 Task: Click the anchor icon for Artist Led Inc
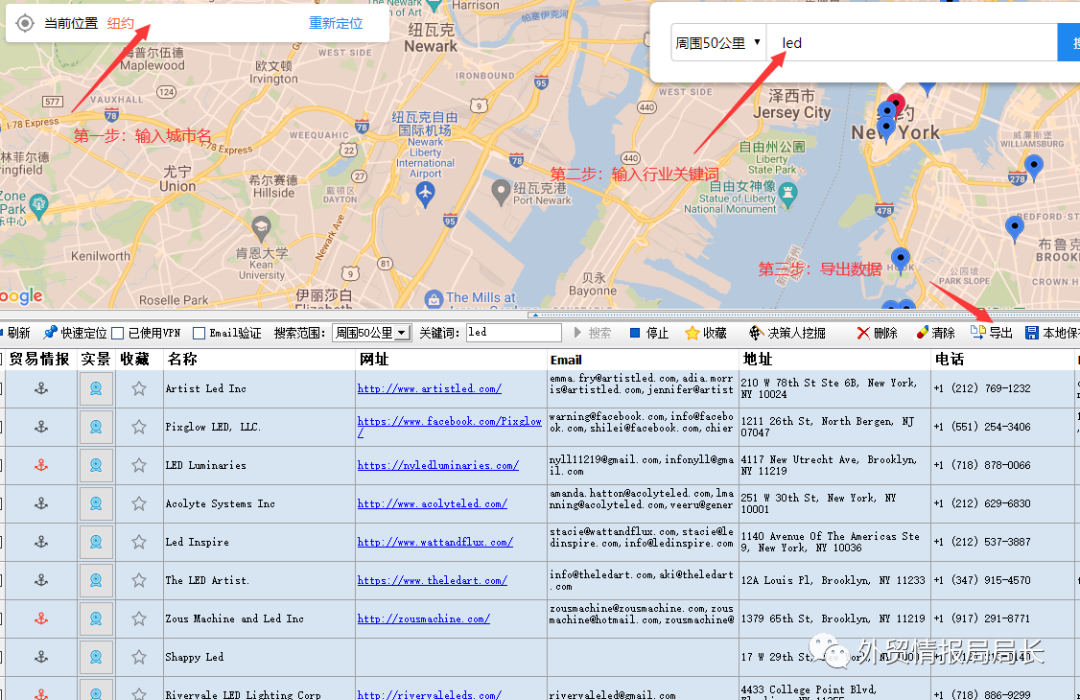coord(41,389)
